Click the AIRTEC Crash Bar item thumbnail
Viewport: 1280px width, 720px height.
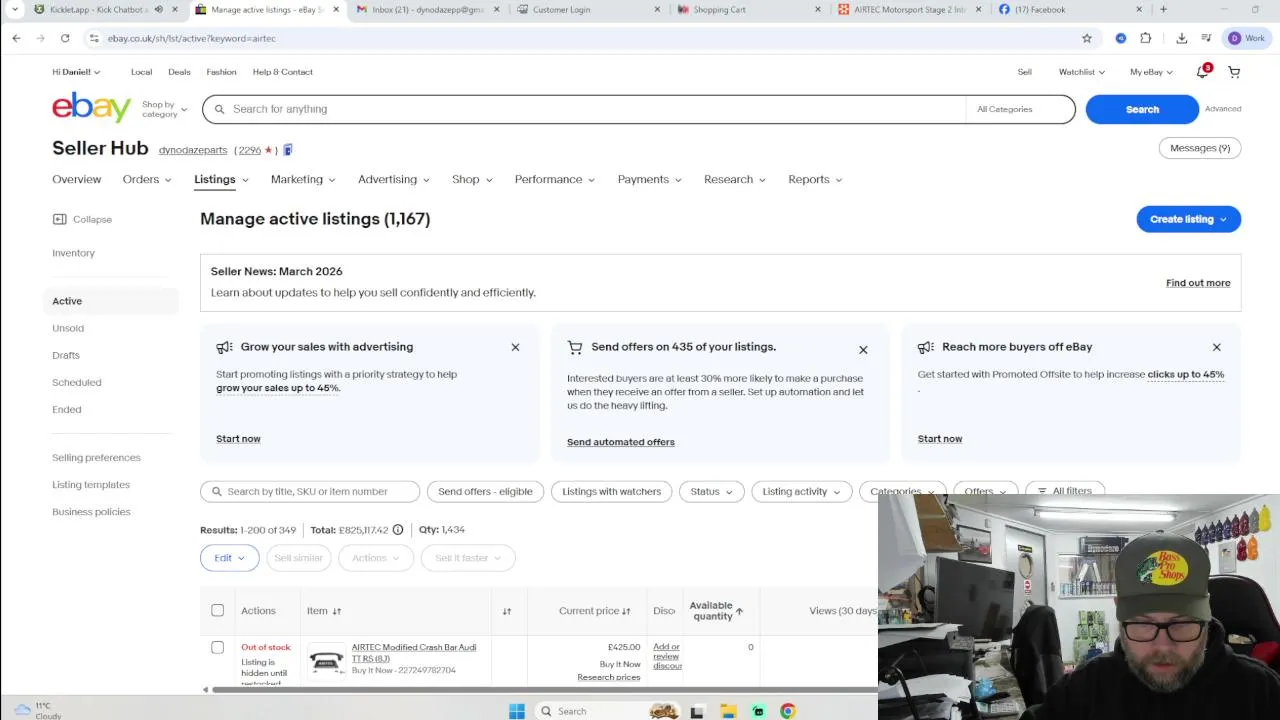point(326,660)
